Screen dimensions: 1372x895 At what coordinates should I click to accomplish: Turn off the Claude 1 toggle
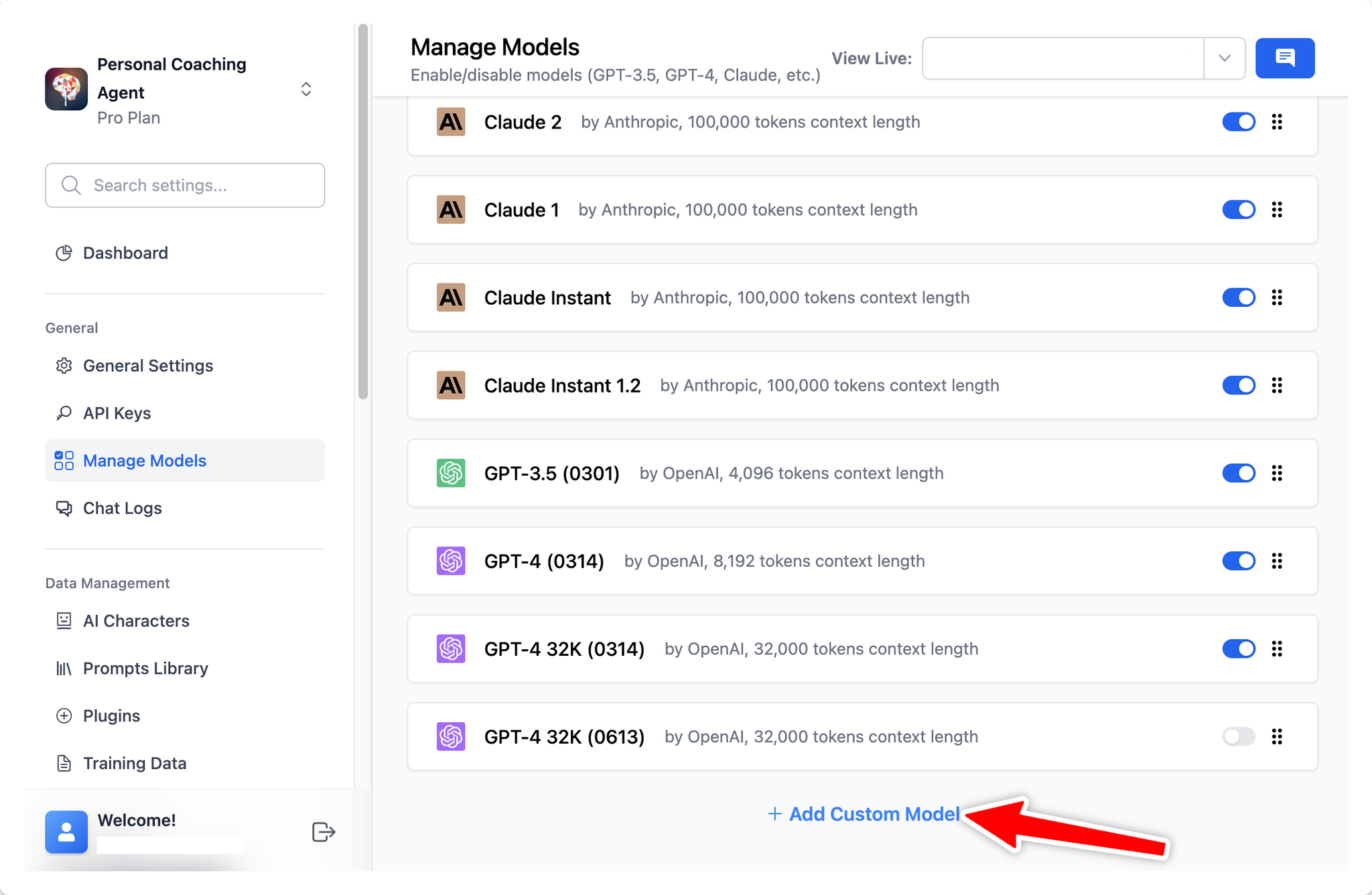(1239, 210)
